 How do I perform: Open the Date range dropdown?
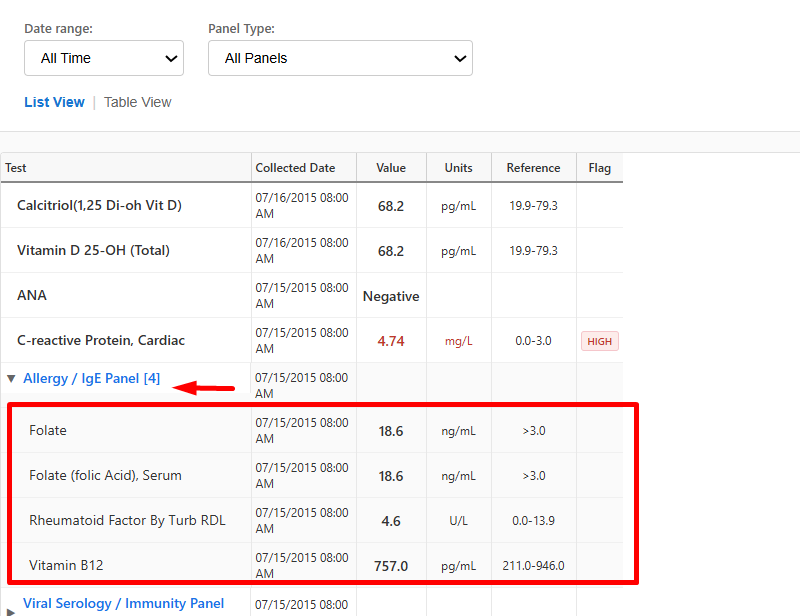point(104,58)
